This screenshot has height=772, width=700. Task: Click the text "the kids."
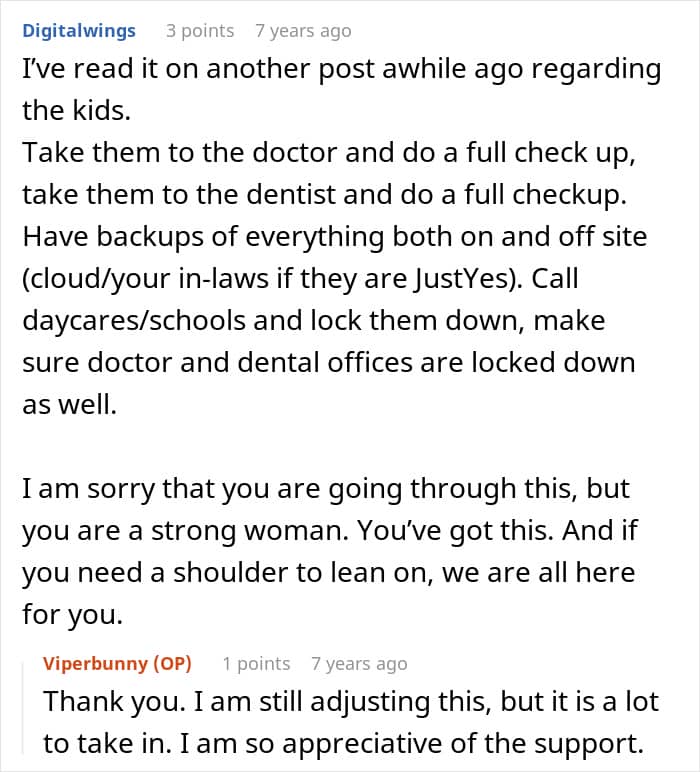coord(76,110)
